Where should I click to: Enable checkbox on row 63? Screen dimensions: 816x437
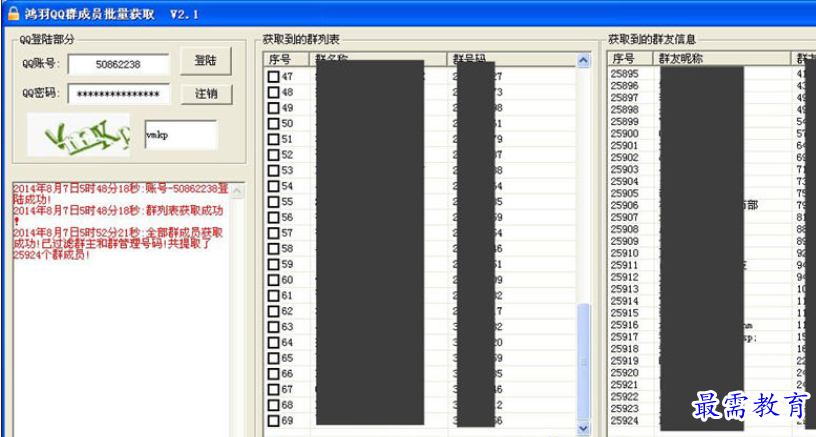coord(274,327)
